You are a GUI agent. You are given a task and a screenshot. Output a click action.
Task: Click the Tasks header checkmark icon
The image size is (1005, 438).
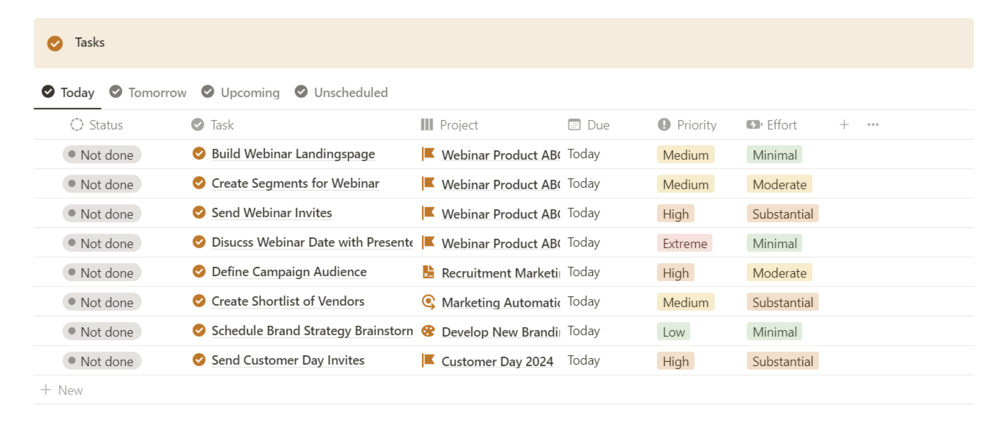tap(55, 43)
